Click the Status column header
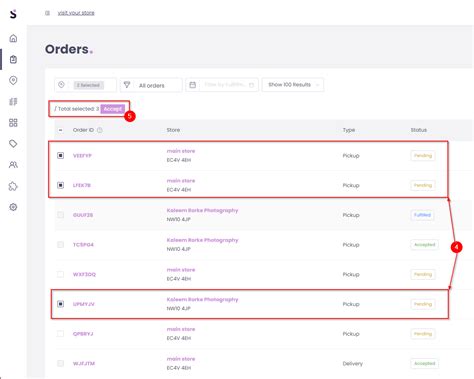 click(419, 130)
